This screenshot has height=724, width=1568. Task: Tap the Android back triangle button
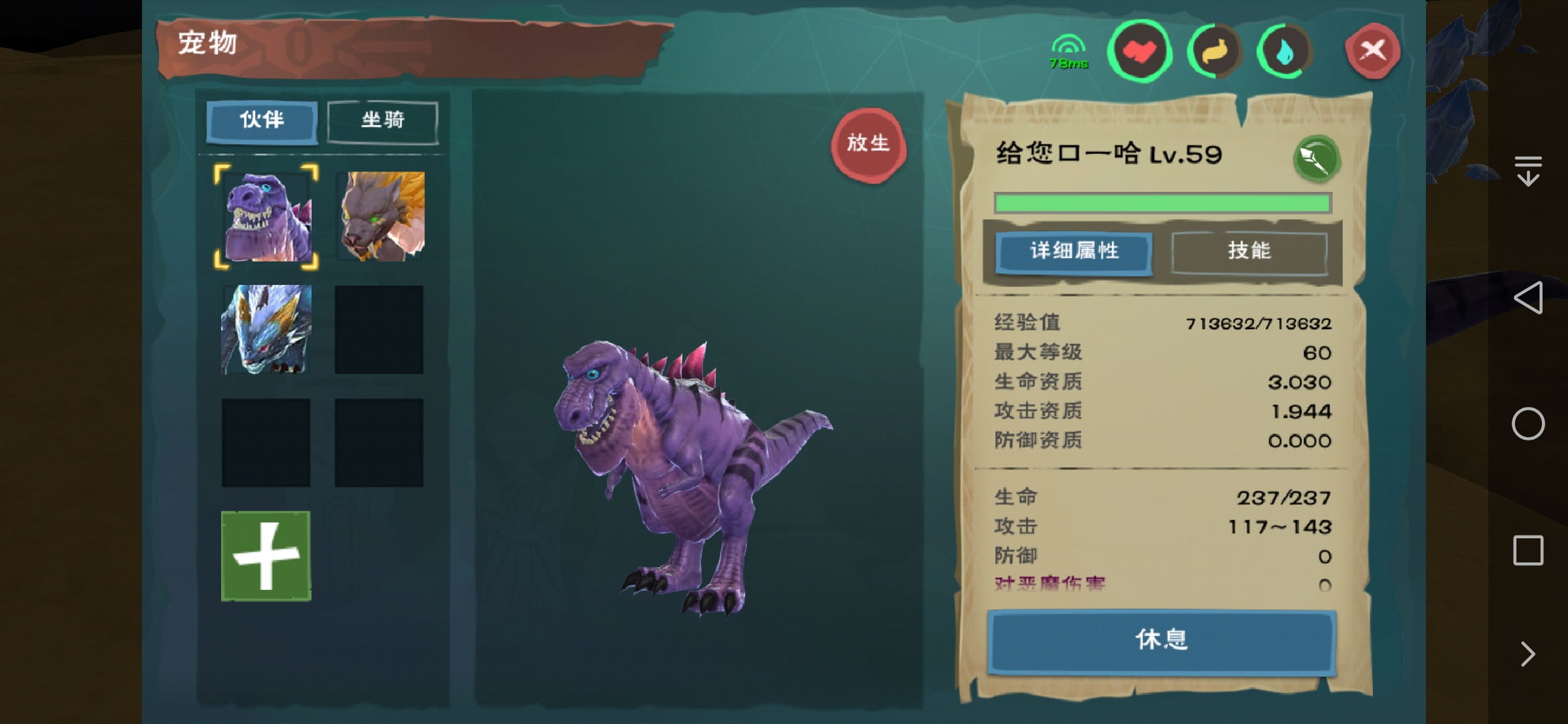[x=1528, y=297]
